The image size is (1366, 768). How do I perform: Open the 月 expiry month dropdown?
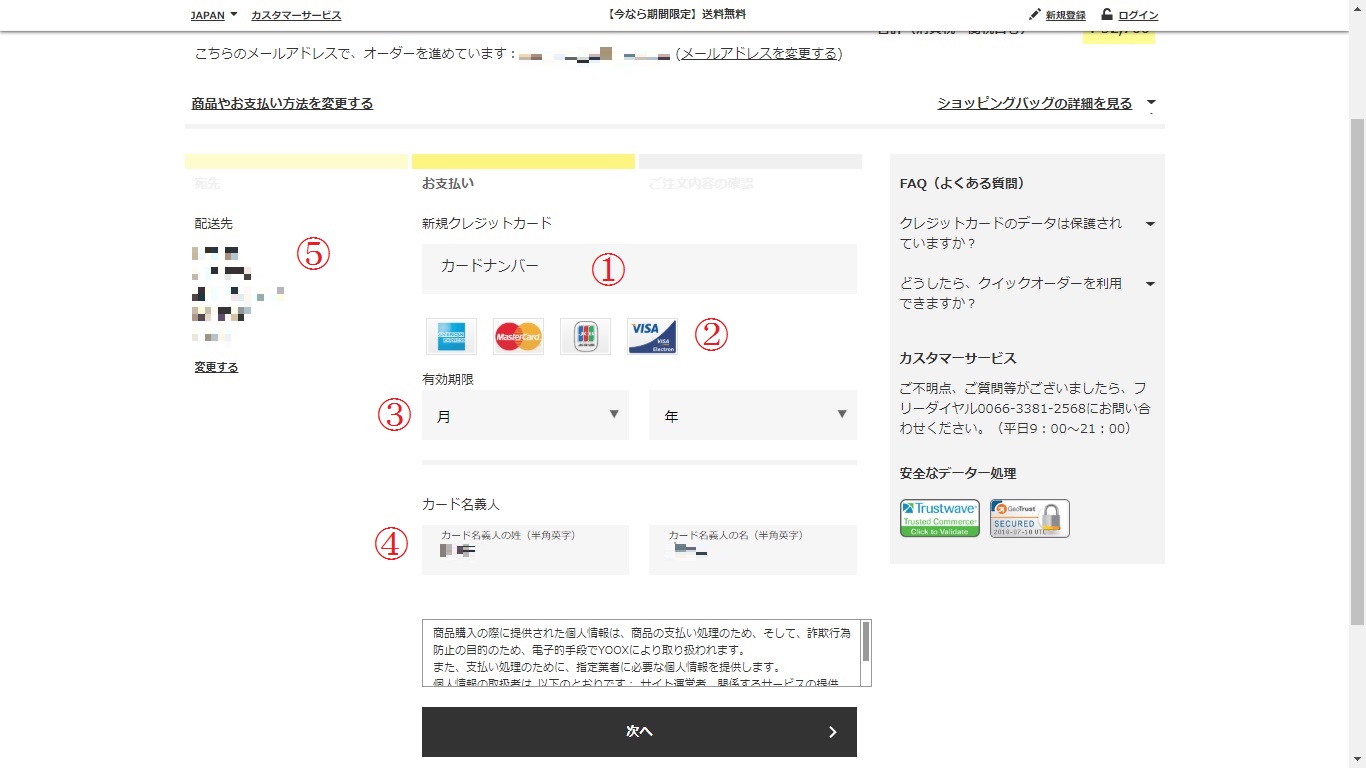pyautogui.click(x=525, y=415)
